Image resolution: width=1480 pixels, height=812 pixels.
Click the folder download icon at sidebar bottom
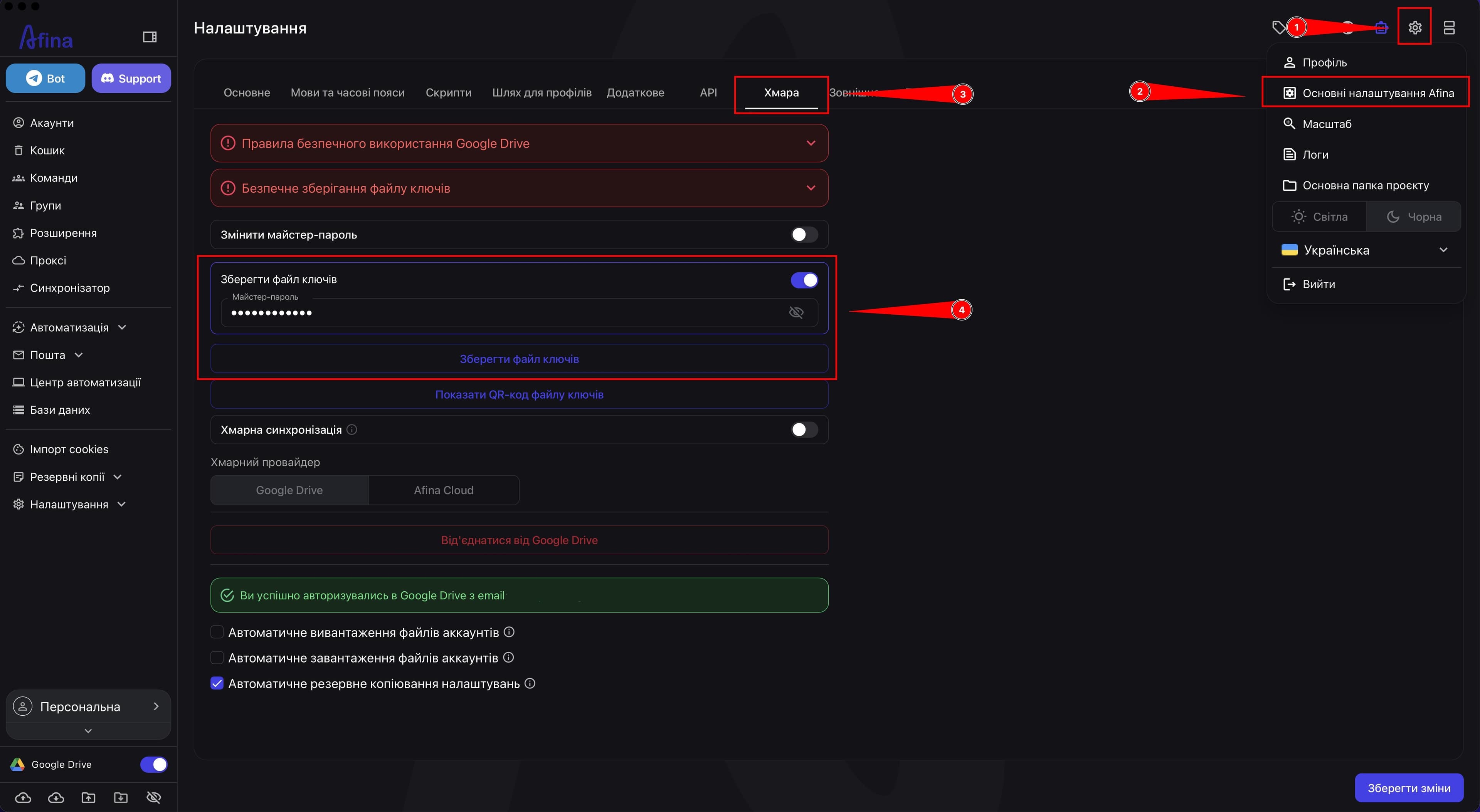click(x=121, y=797)
